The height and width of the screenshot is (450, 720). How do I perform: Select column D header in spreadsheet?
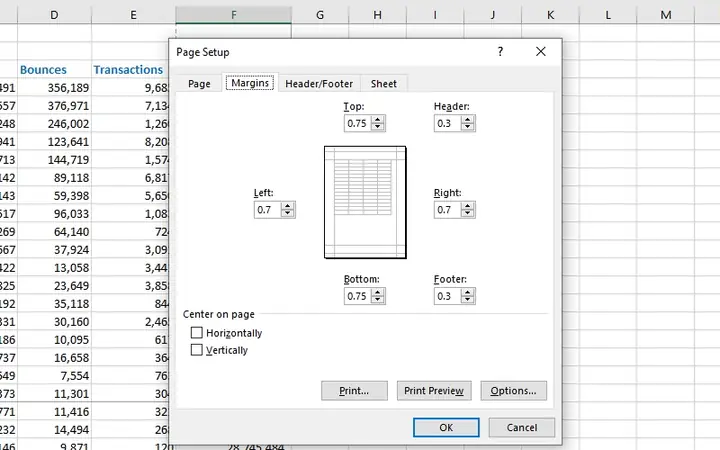click(x=54, y=15)
